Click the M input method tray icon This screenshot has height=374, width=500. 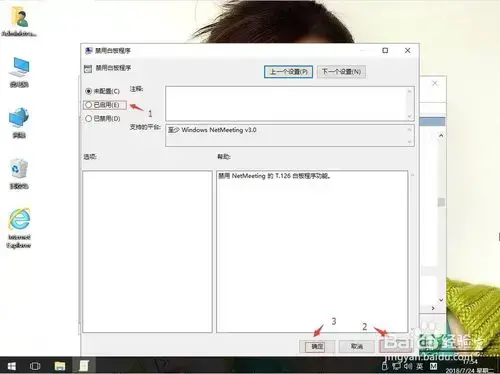coord(433,366)
